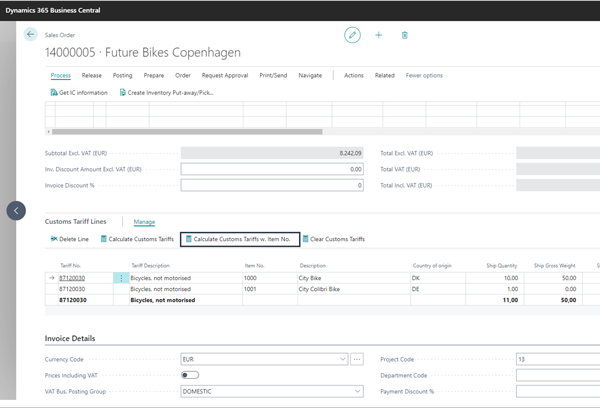Open the Order menu
Viewport: 600px width, 408px height.
coord(183,75)
